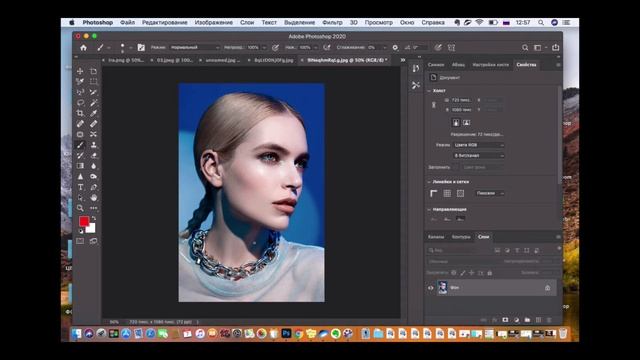
Task: Select the Rectangular Marquee tool
Action: click(93, 82)
